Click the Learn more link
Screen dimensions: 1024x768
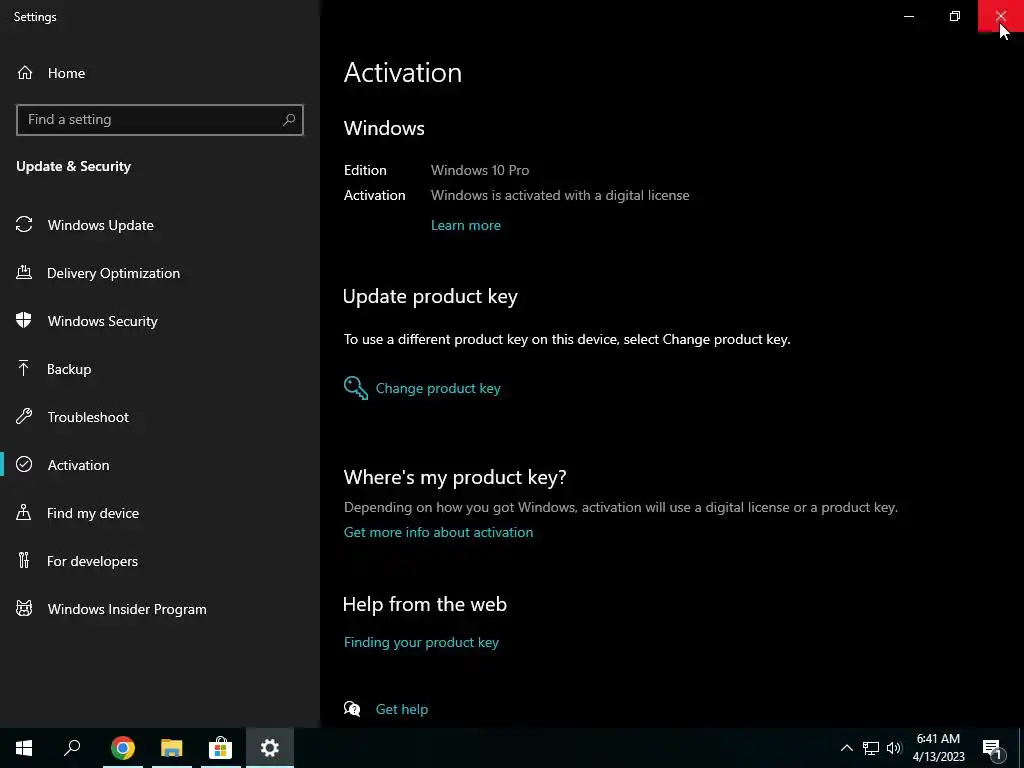tap(466, 225)
